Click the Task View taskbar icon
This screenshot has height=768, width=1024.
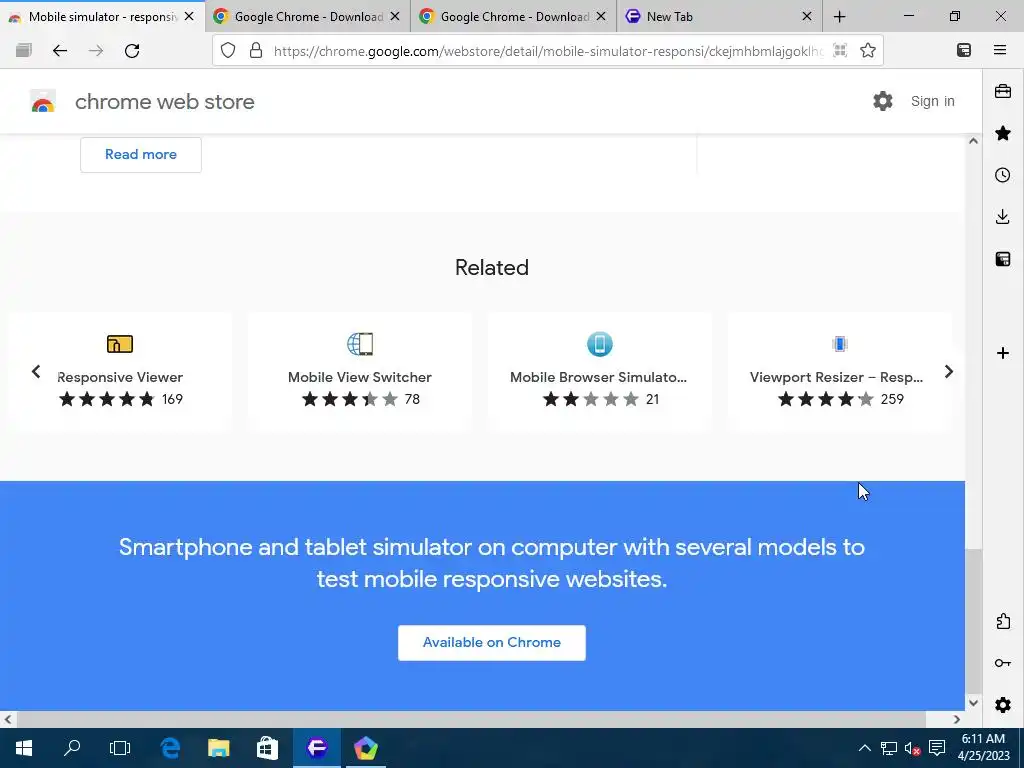[x=120, y=748]
